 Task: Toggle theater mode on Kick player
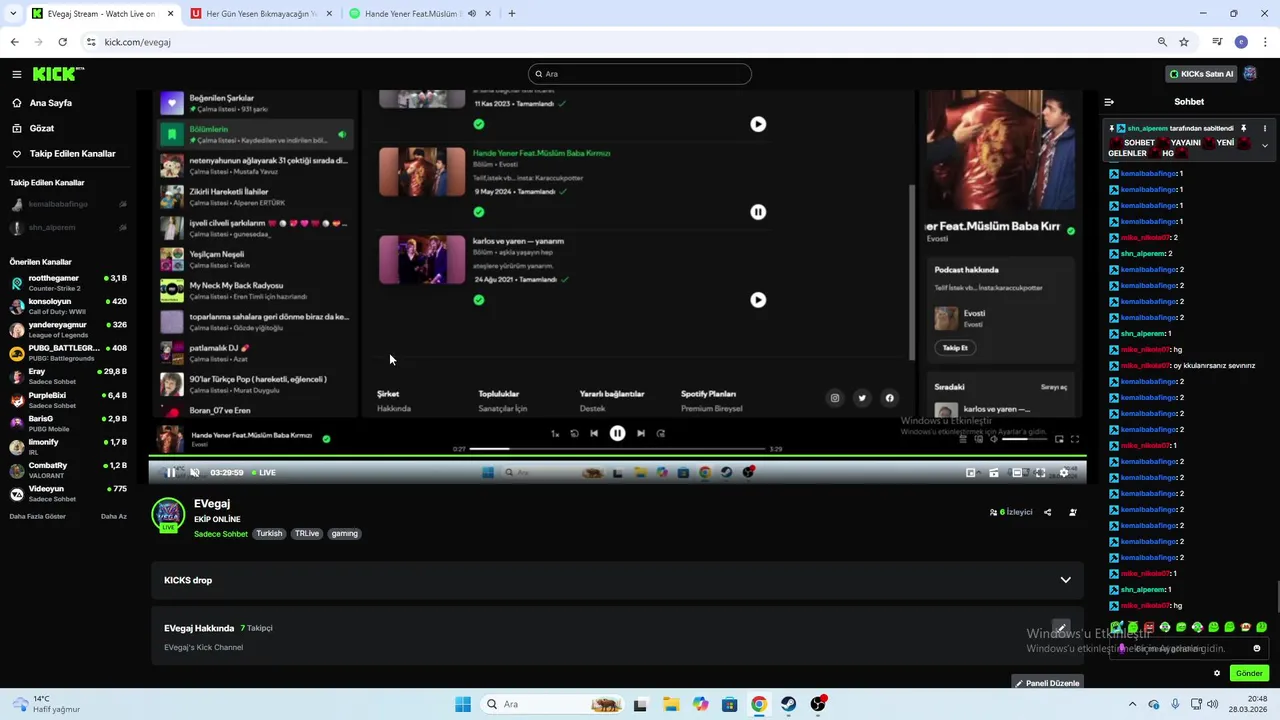1017,473
